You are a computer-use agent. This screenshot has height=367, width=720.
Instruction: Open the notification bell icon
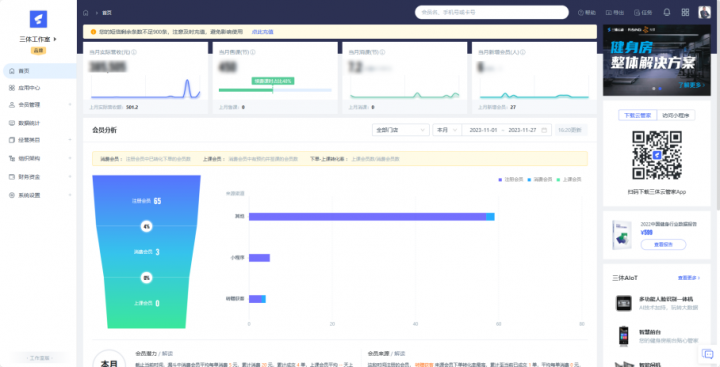point(667,12)
